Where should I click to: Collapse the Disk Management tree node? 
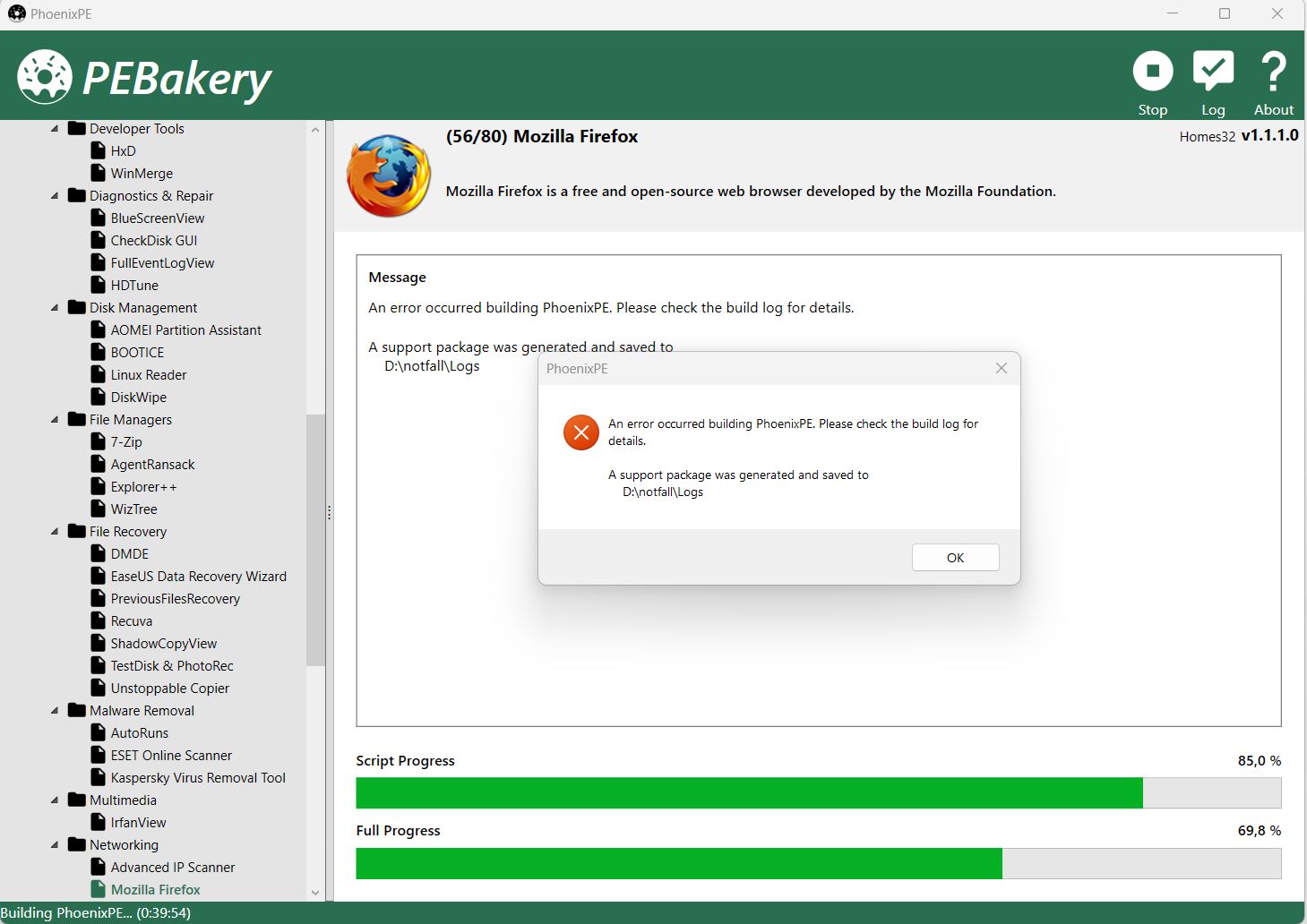pos(55,308)
